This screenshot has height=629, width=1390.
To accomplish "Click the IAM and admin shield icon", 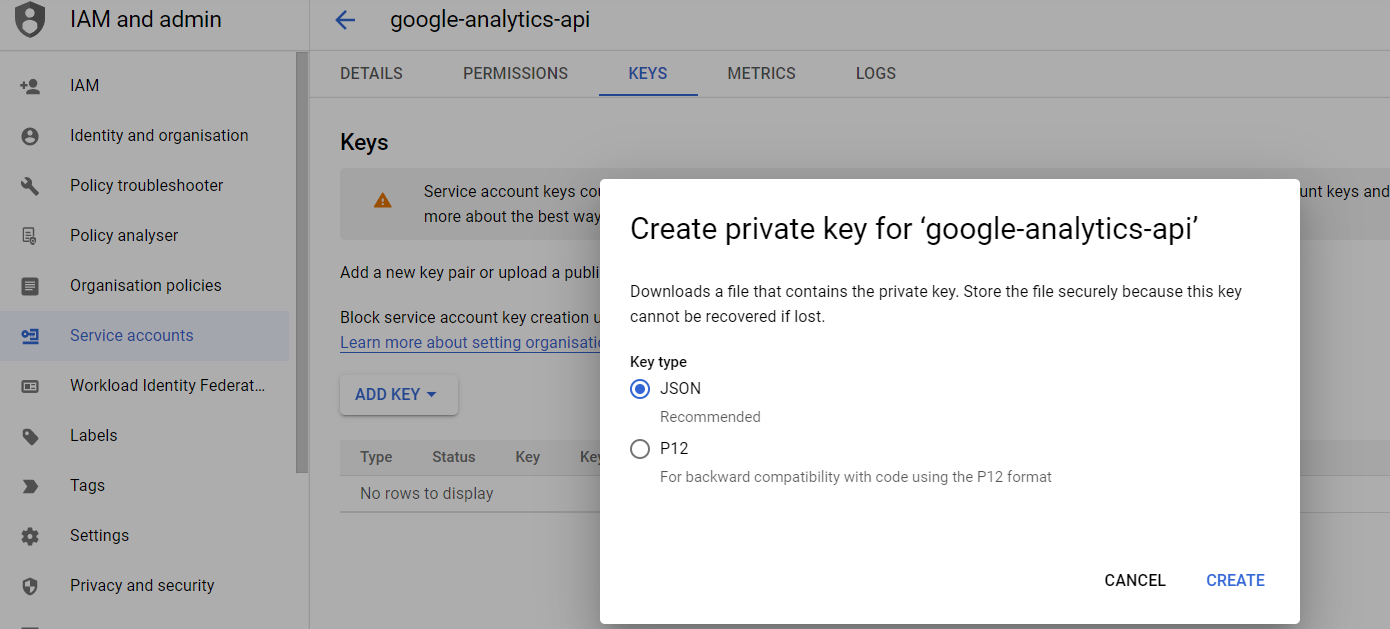I will (31, 19).
